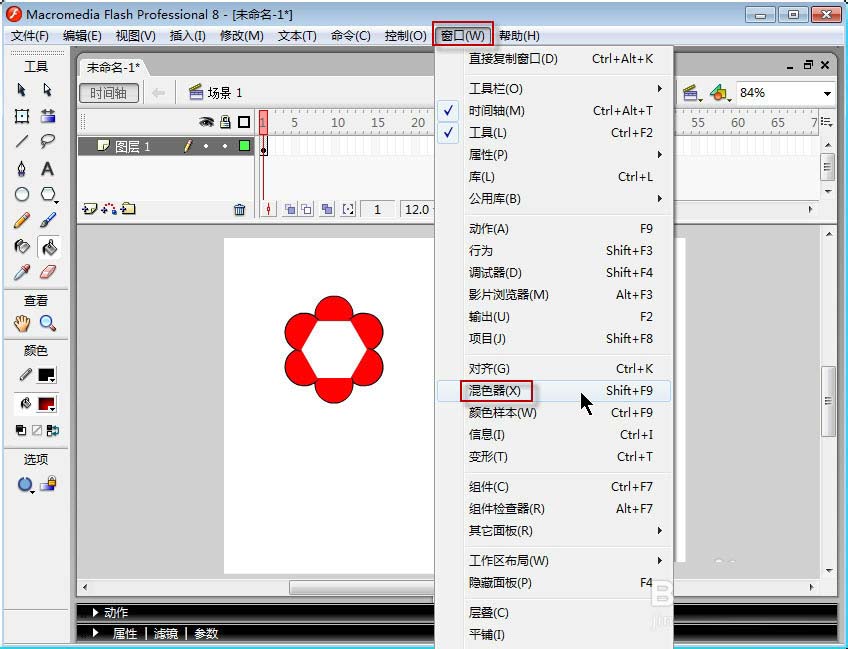Expand the 属性(P) submenu
Viewport: 848px width, 649px height.
[554, 155]
